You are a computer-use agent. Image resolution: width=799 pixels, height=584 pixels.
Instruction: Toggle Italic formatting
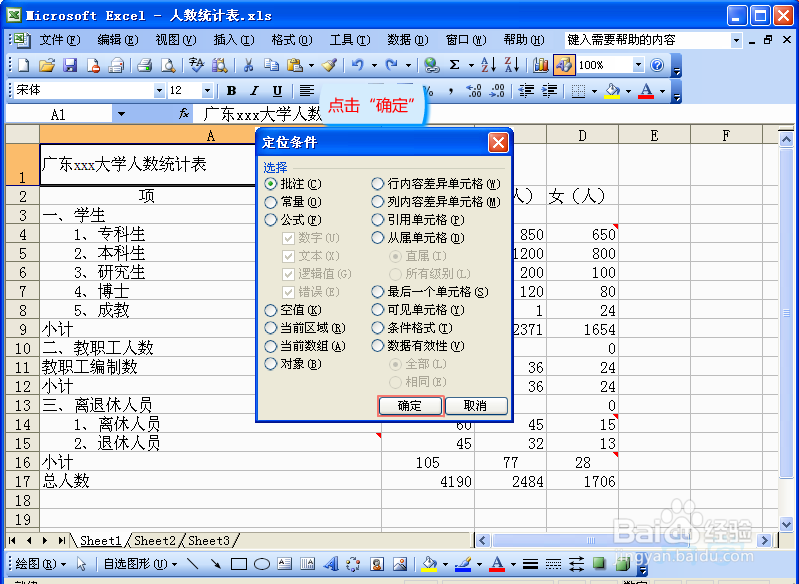(254, 91)
